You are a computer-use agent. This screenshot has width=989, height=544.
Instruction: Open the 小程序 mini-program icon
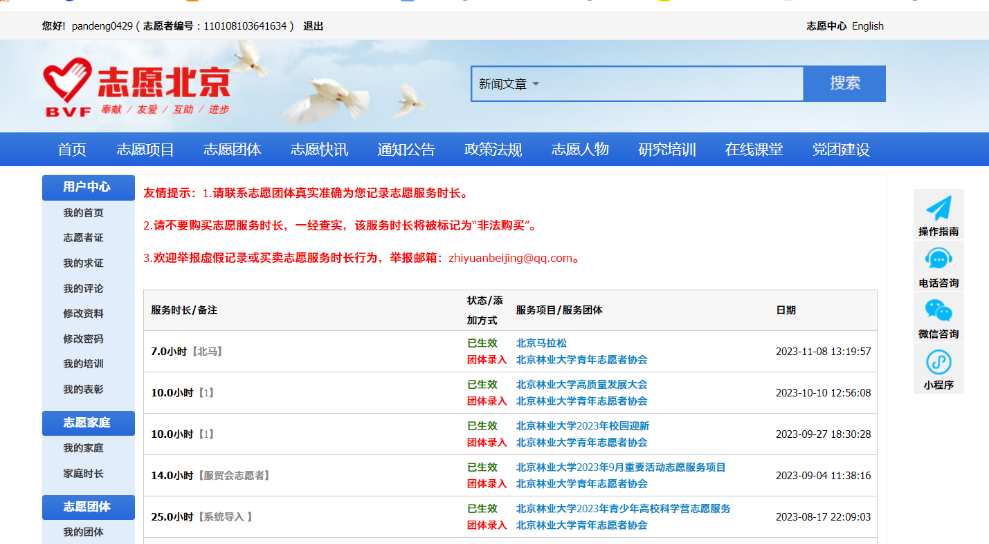(939, 362)
